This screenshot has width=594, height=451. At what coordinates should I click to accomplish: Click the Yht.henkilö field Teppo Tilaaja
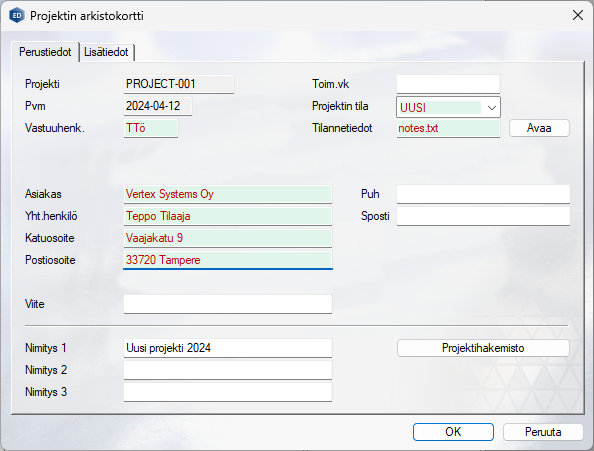coord(228,216)
